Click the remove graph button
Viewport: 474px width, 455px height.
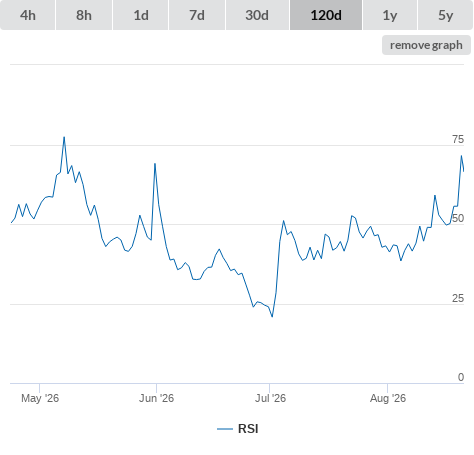[426, 45]
